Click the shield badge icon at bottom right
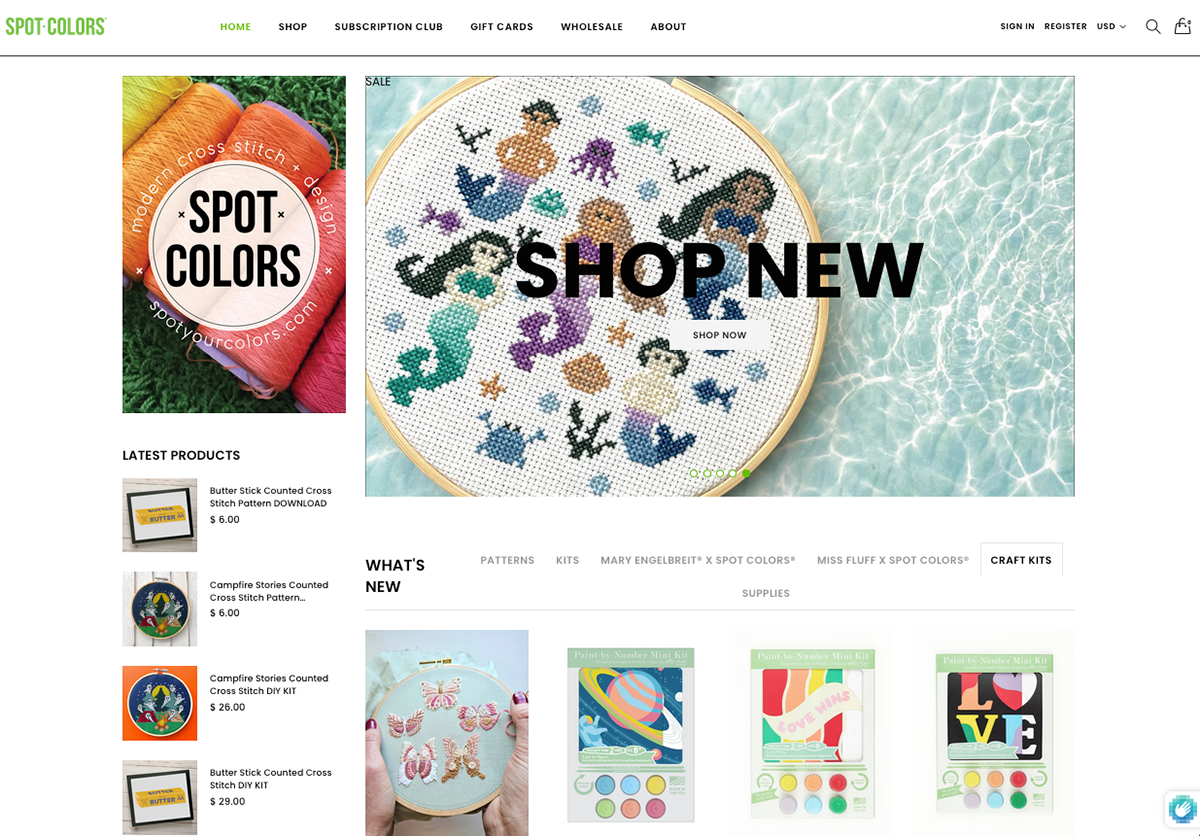The width and height of the screenshot is (1200, 836). pos(1182,808)
